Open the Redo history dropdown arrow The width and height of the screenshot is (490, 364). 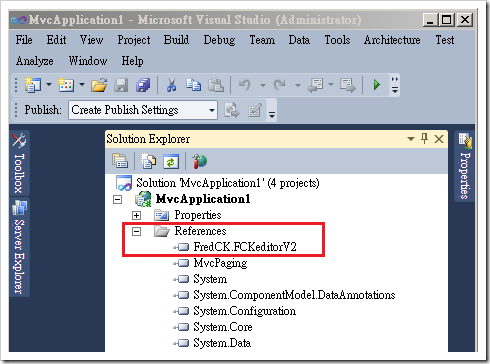298,85
